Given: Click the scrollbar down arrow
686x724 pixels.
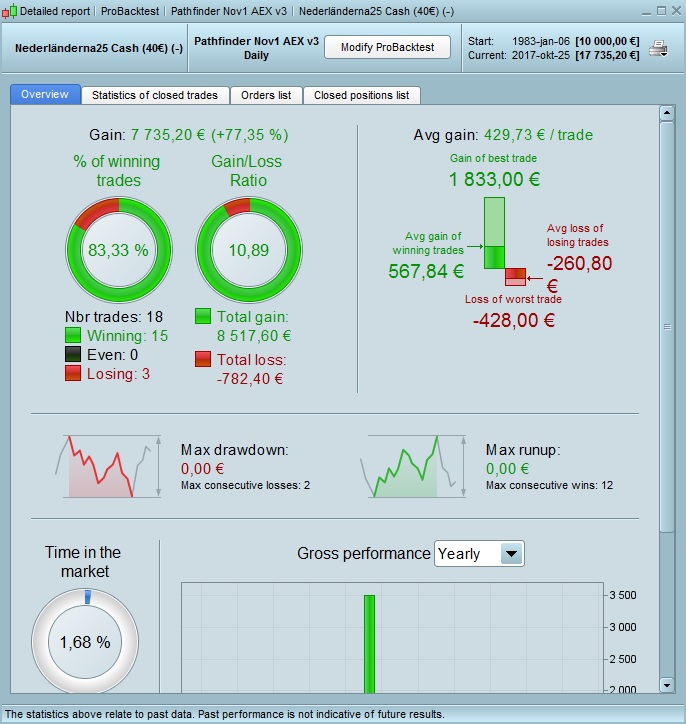Looking at the screenshot, I should tap(667, 685).
